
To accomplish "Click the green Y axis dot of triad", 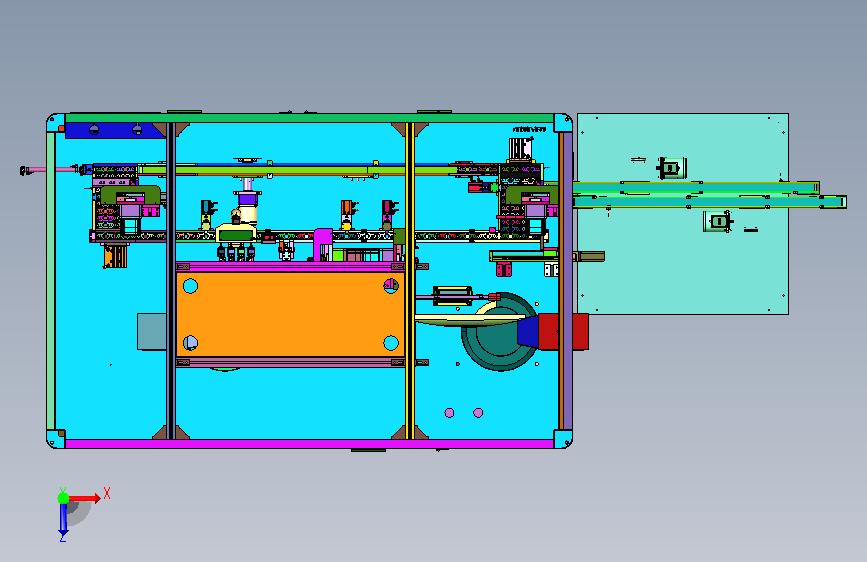I will [64, 498].
